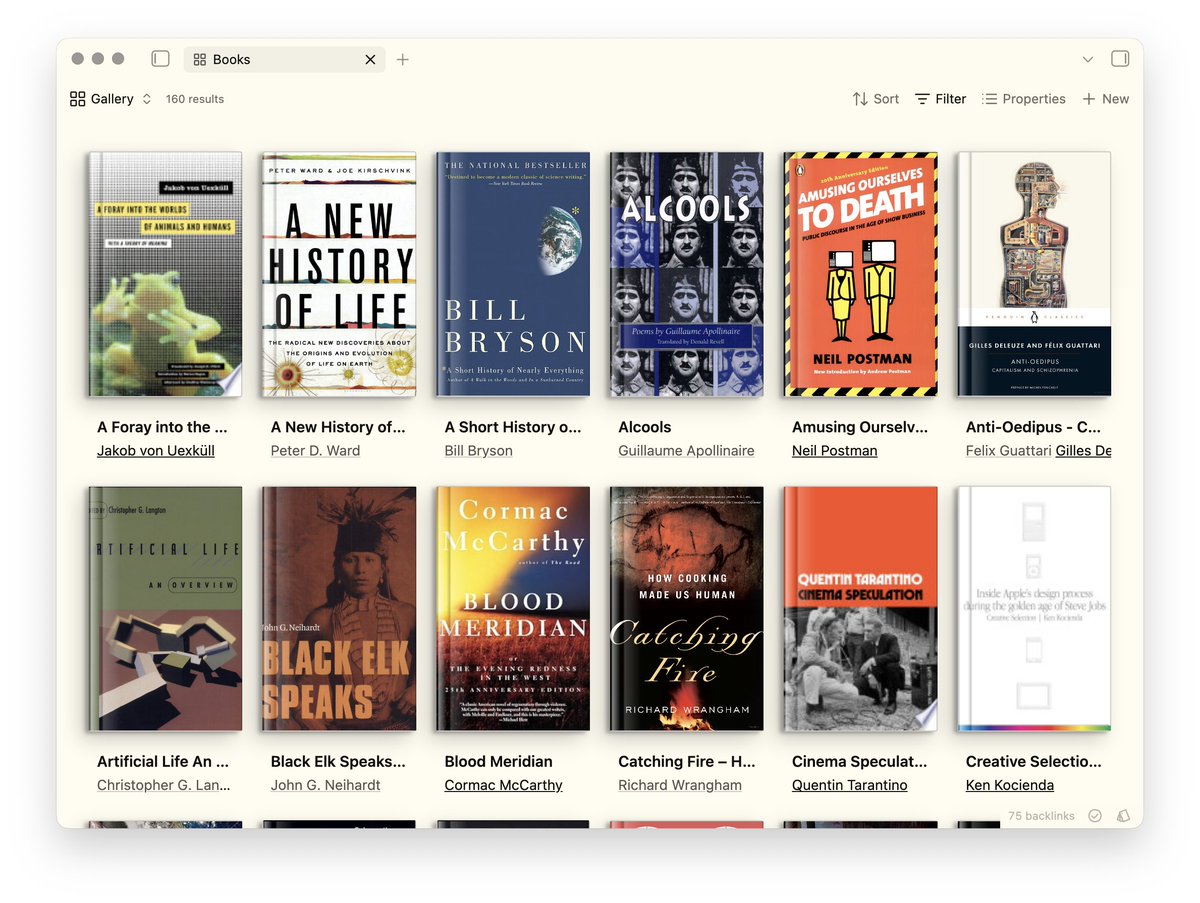1200x903 pixels.
Task: Follow the Jakob von Uexküll author link
Action: [x=156, y=451]
